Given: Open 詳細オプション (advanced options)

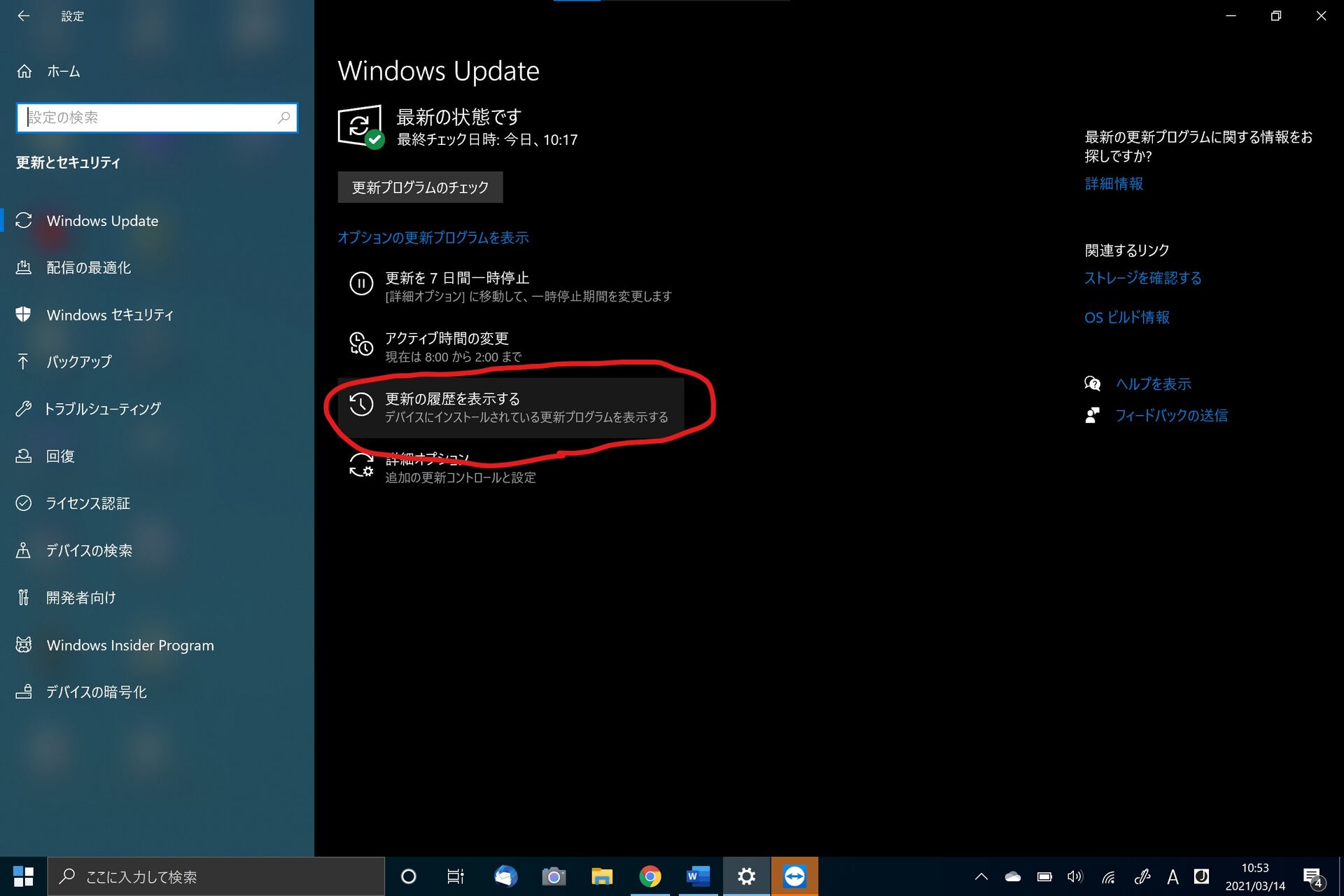Looking at the screenshot, I should click(427, 460).
